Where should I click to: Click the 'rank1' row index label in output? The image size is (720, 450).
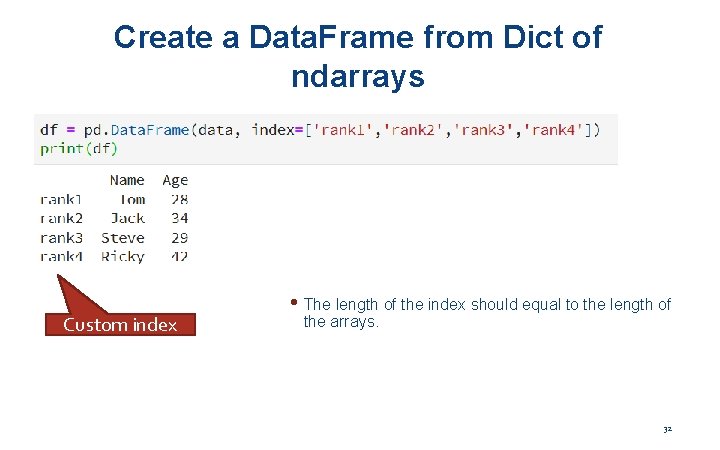(x=61, y=200)
